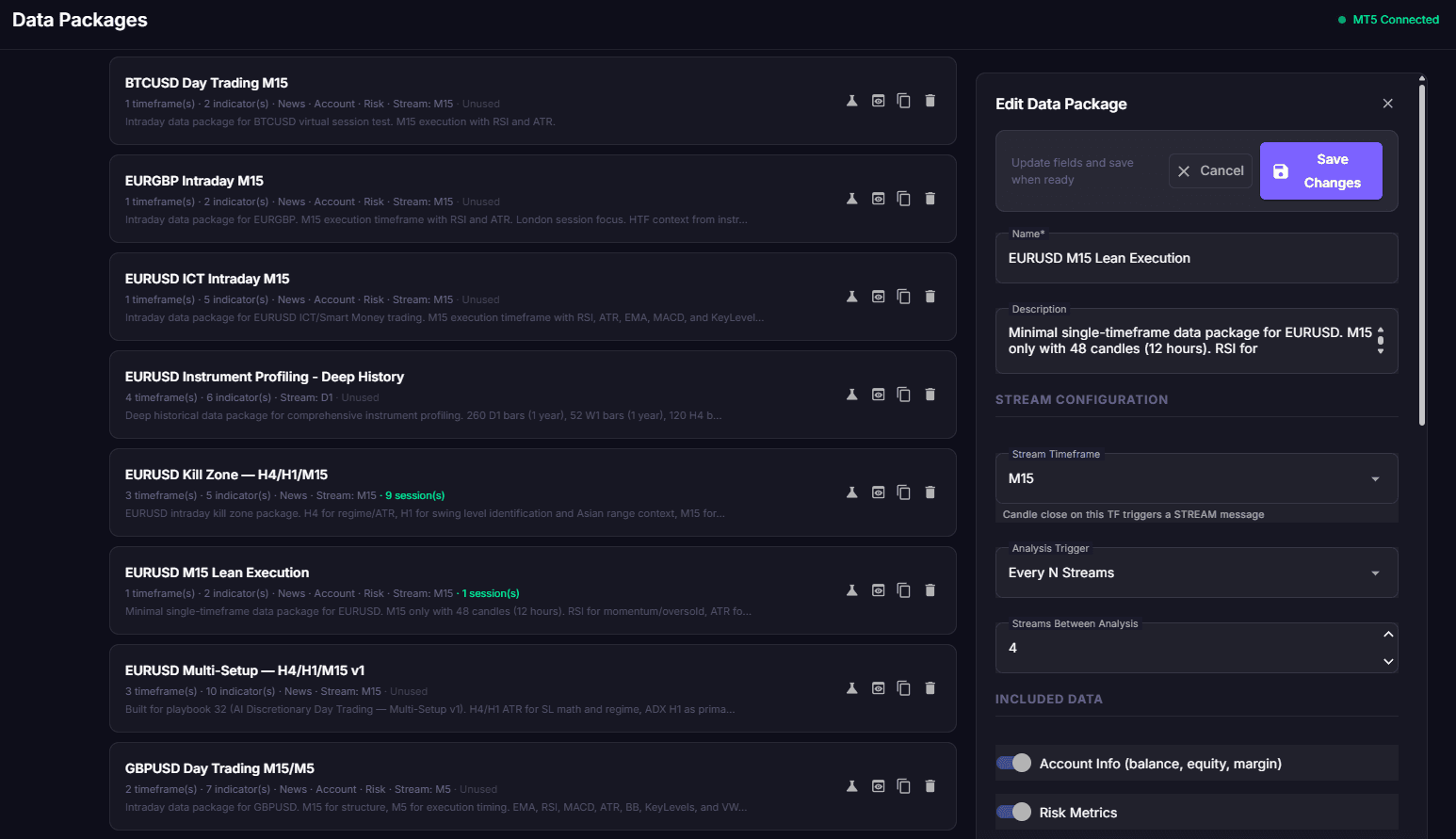The image size is (1456, 839).
Task: Click the flask test icon for BTCUSD Day Trading M15
Action: point(851,101)
